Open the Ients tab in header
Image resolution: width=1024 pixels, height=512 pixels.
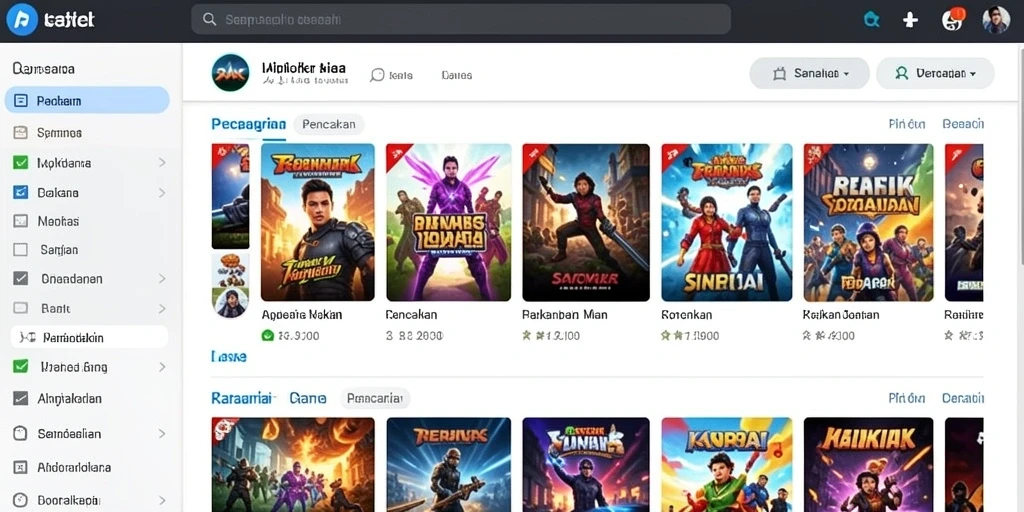tap(400, 75)
